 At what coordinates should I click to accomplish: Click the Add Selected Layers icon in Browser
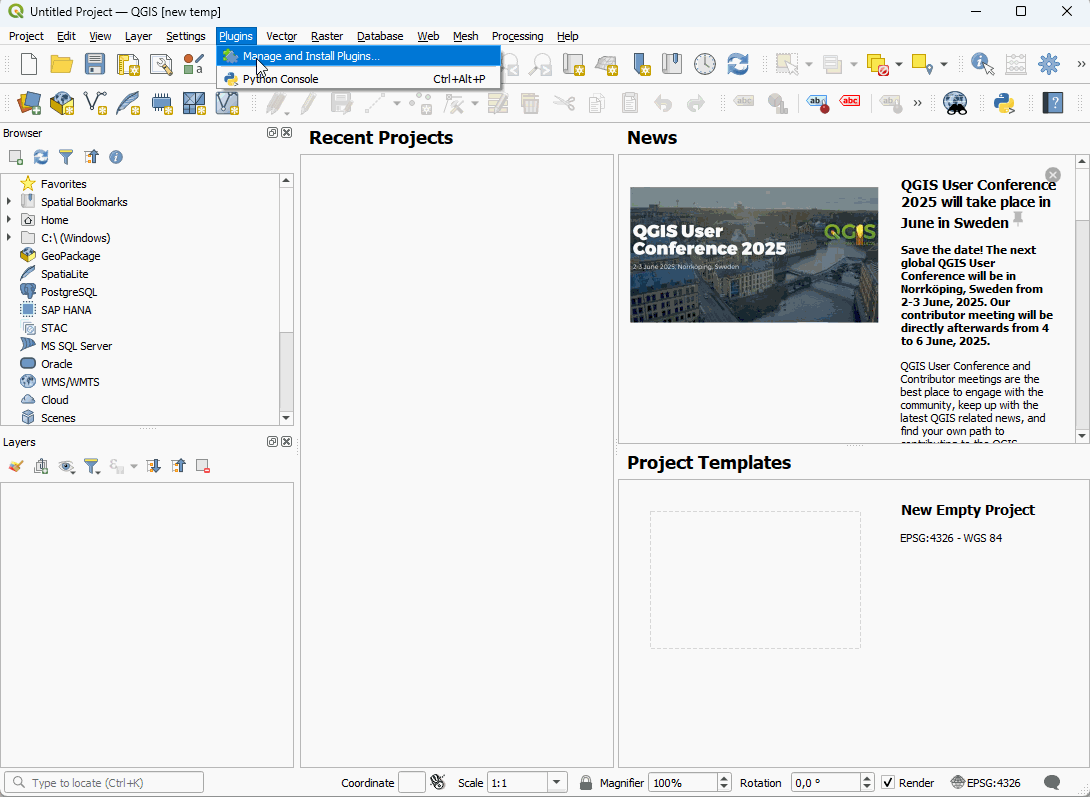coord(16,157)
